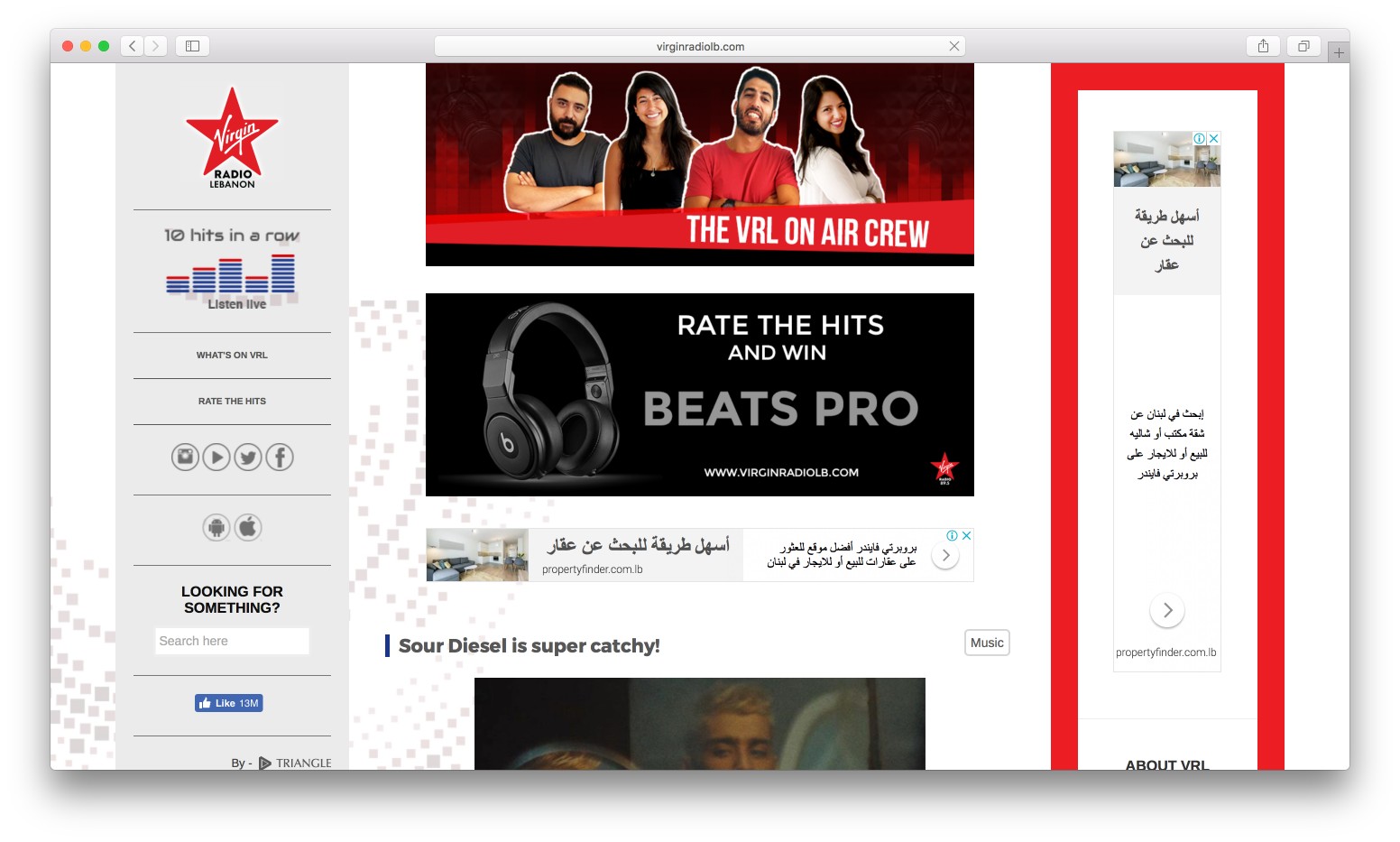Toggle the Safari sidebar button

click(x=192, y=46)
